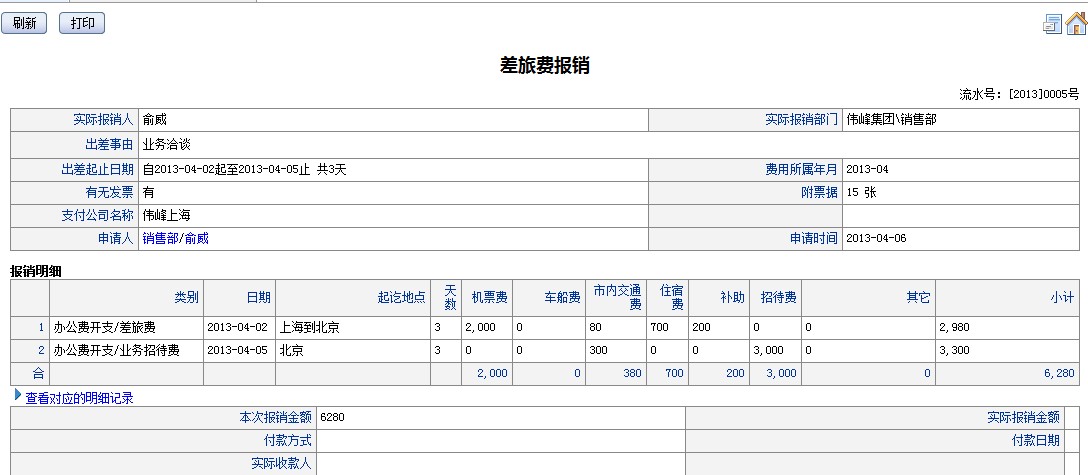
Task: Click the 刷新 refresh button
Action: pos(24,23)
